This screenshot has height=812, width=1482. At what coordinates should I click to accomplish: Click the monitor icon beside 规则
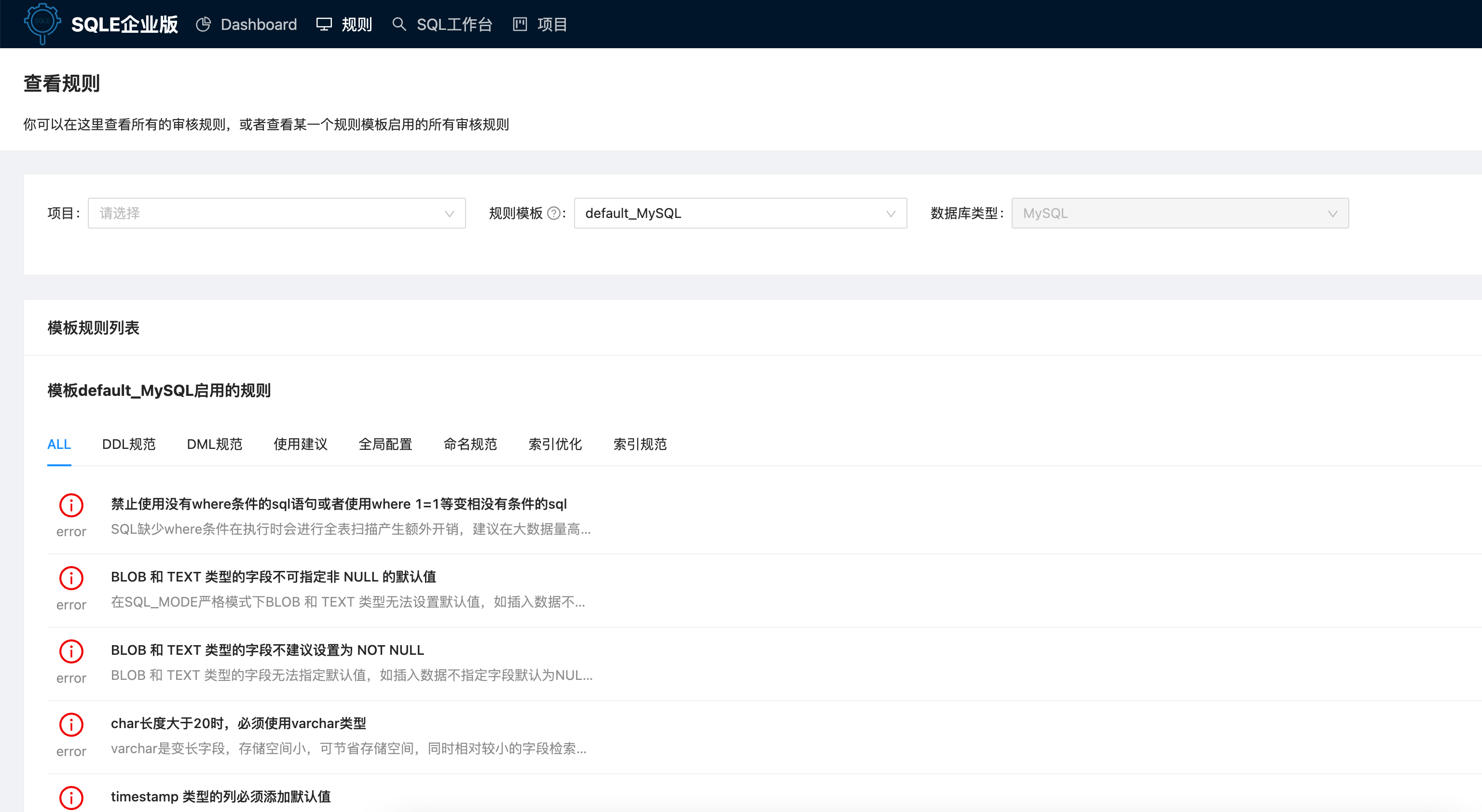[324, 24]
